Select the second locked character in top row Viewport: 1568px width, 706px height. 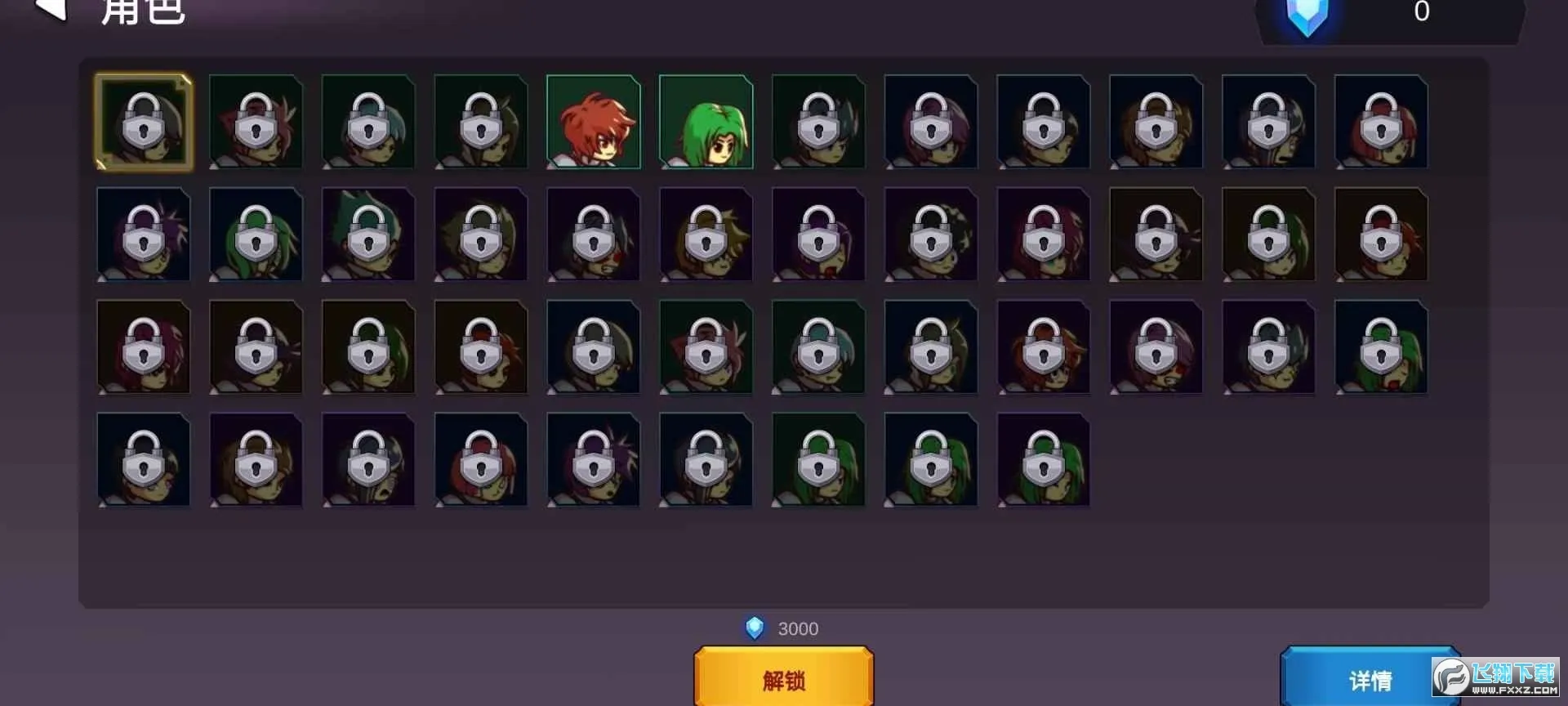pyautogui.click(x=256, y=122)
